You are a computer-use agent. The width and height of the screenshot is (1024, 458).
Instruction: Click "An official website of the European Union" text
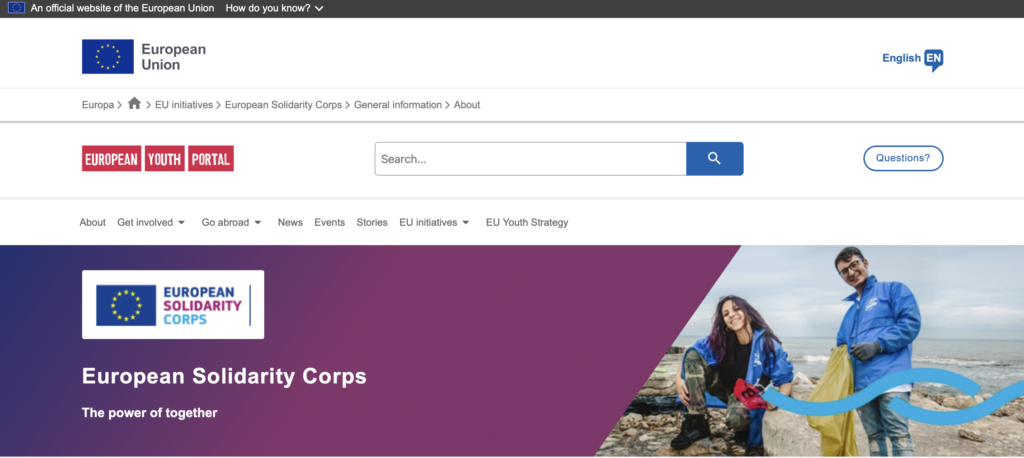click(x=122, y=8)
